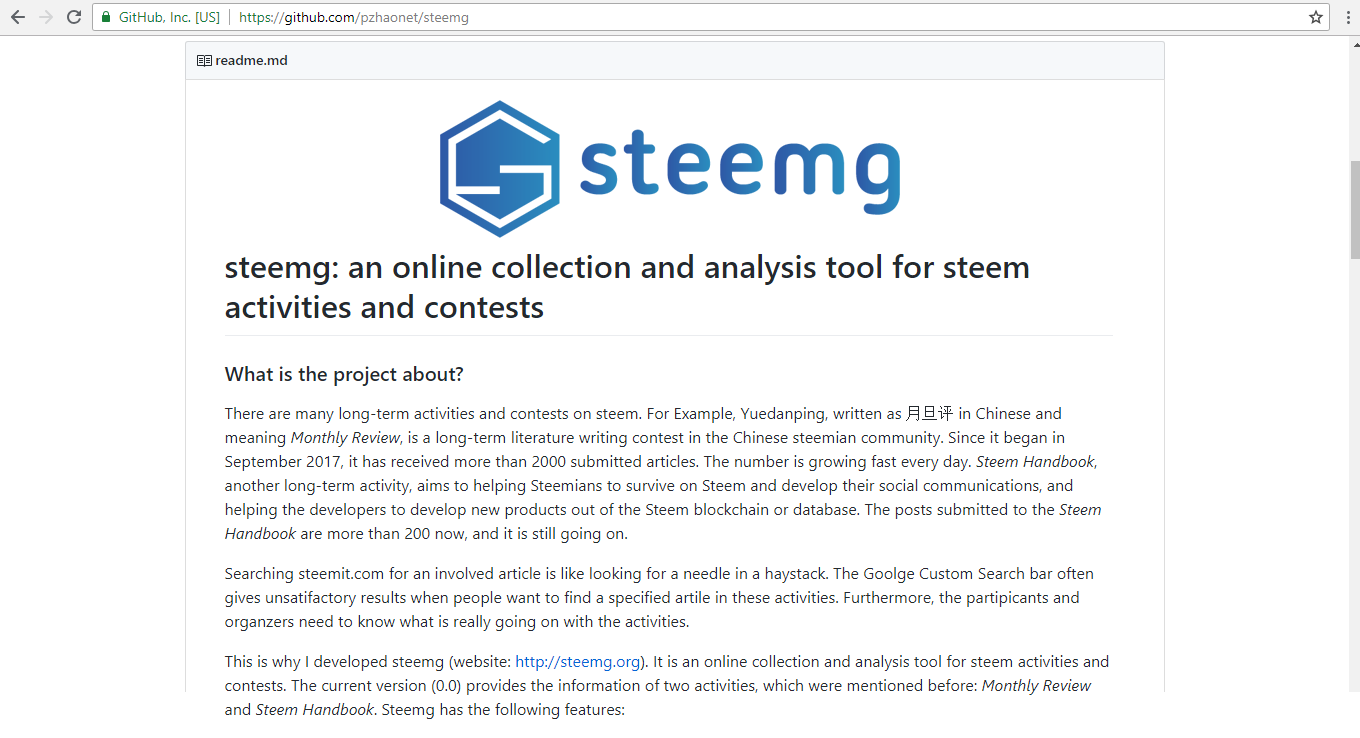Reload the current GitHub page
The height and width of the screenshot is (738, 1360).
[74, 17]
